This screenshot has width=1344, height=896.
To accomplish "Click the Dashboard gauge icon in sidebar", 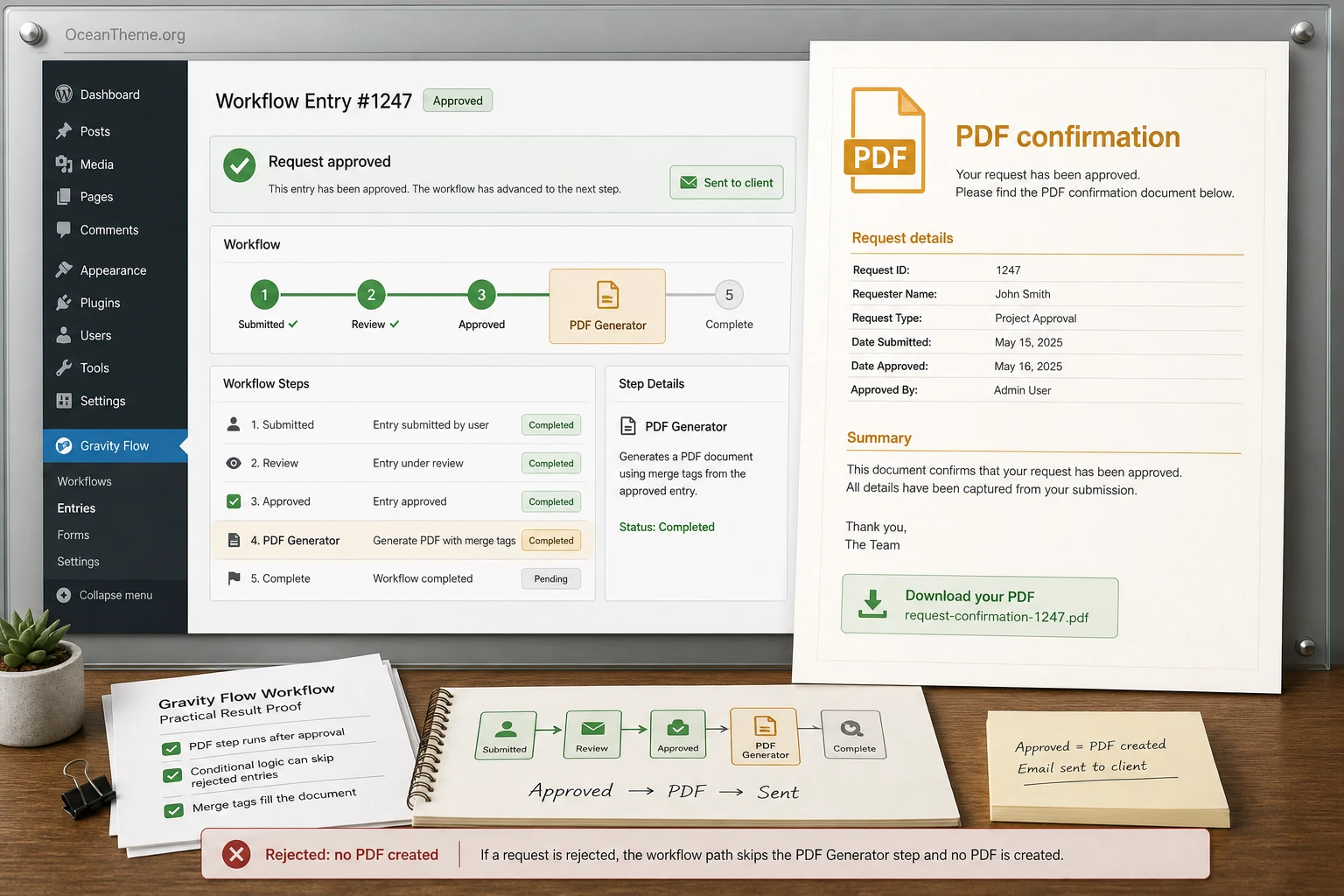I will [x=64, y=94].
